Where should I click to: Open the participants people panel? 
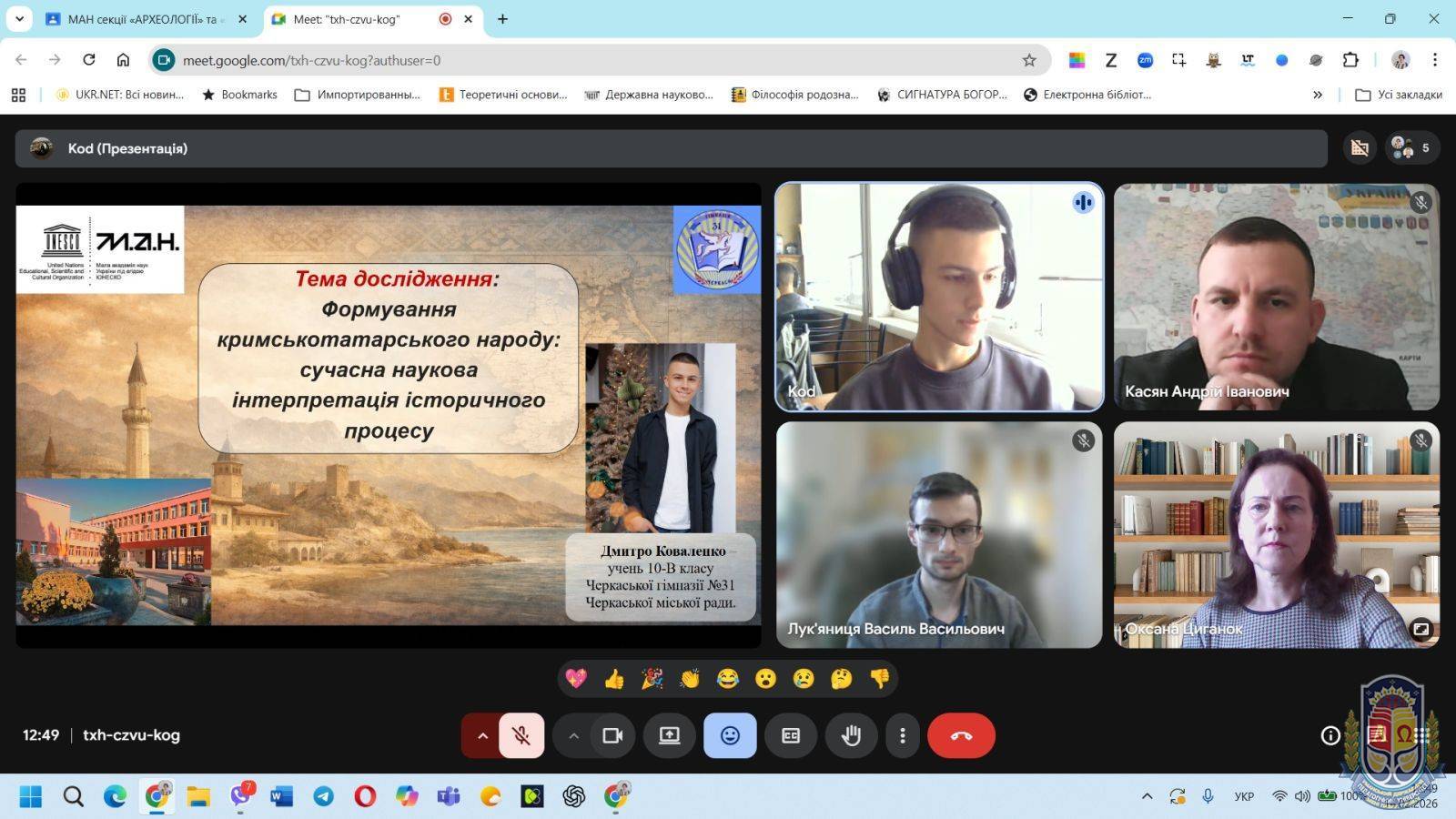coord(1411,147)
